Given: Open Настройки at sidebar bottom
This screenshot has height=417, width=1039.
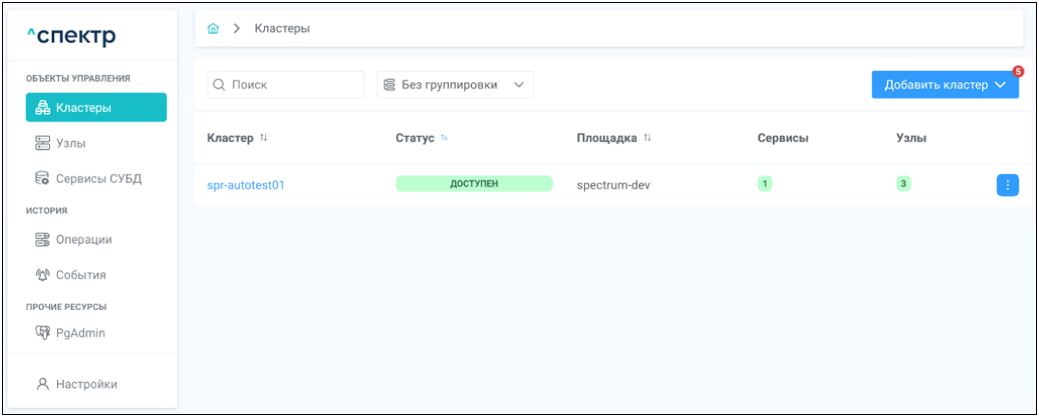Looking at the screenshot, I should pyautogui.click(x=86, y=384).
